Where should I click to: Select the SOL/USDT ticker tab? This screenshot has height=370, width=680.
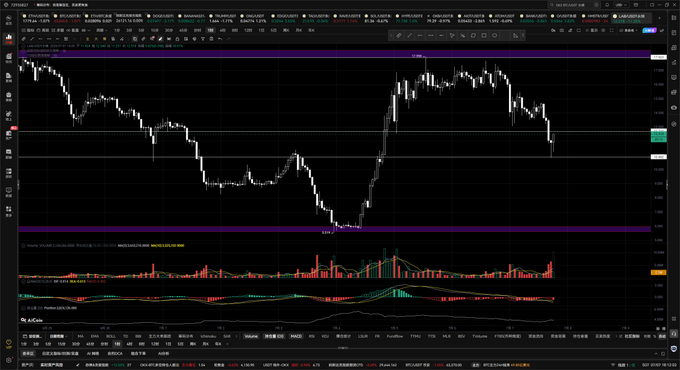tap(378, 18)
